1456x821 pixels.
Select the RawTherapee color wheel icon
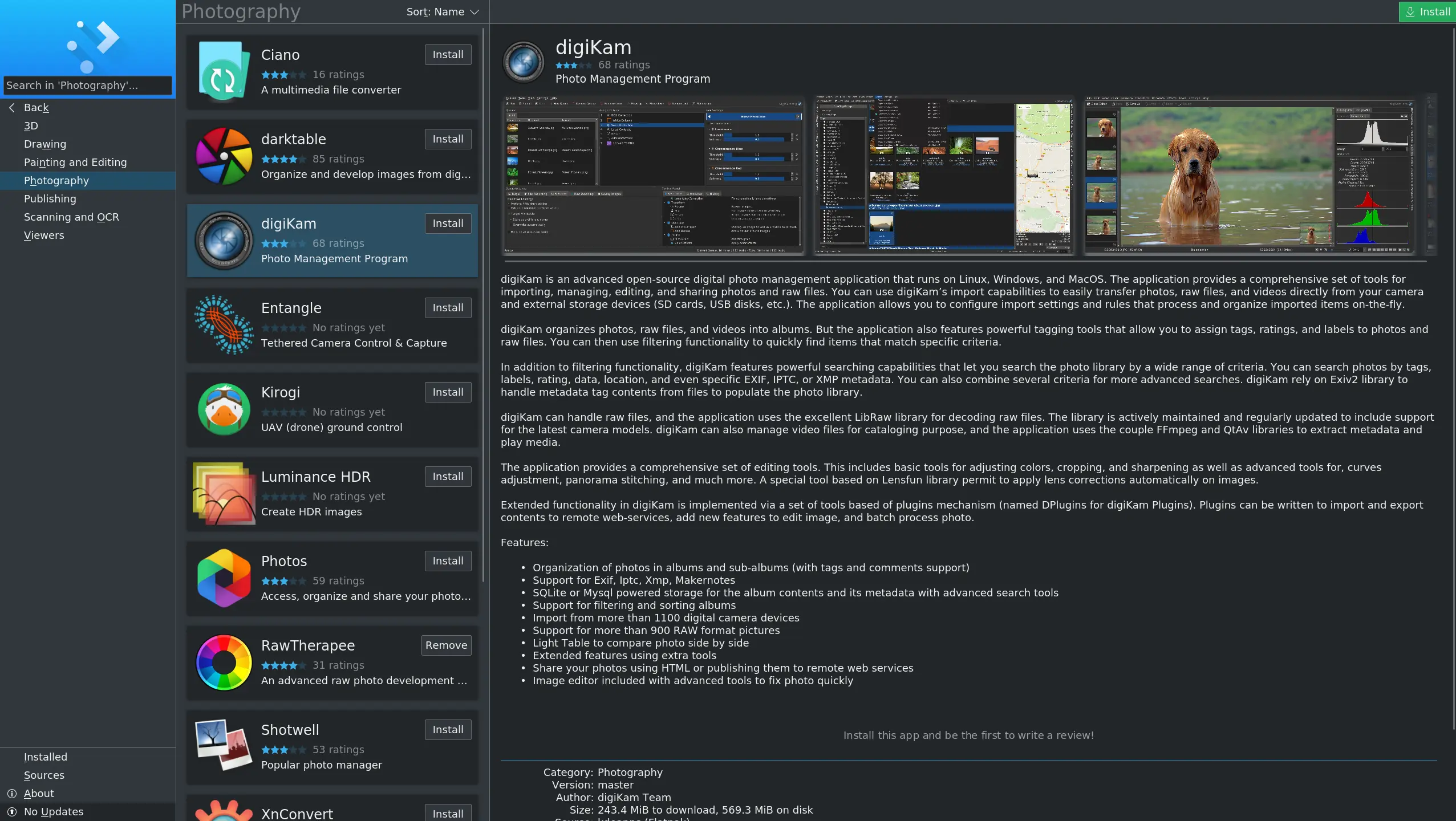click(224, 662)
